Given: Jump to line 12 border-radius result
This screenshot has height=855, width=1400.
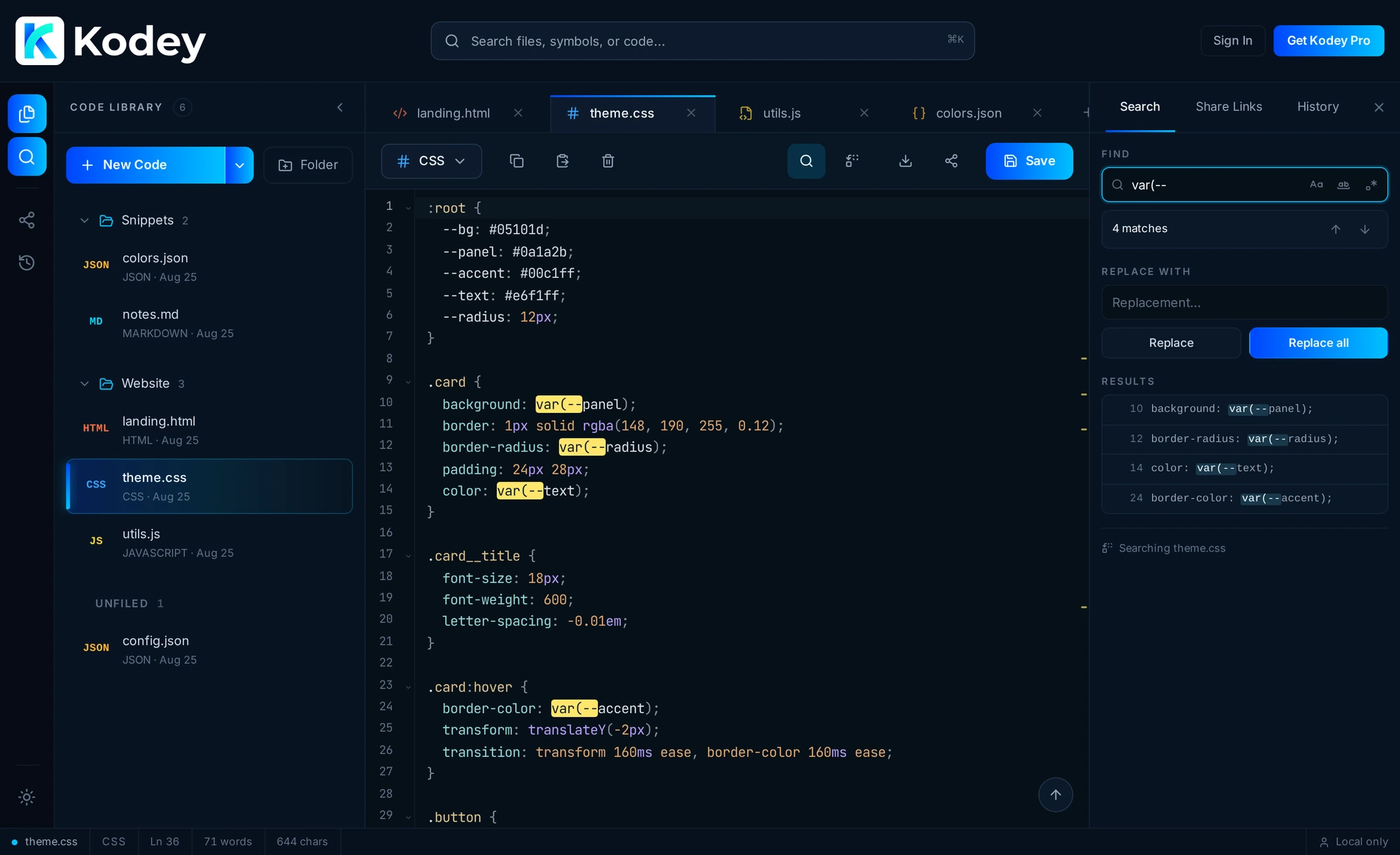Looking at the screenshot, I should [x=1245, y=439].
